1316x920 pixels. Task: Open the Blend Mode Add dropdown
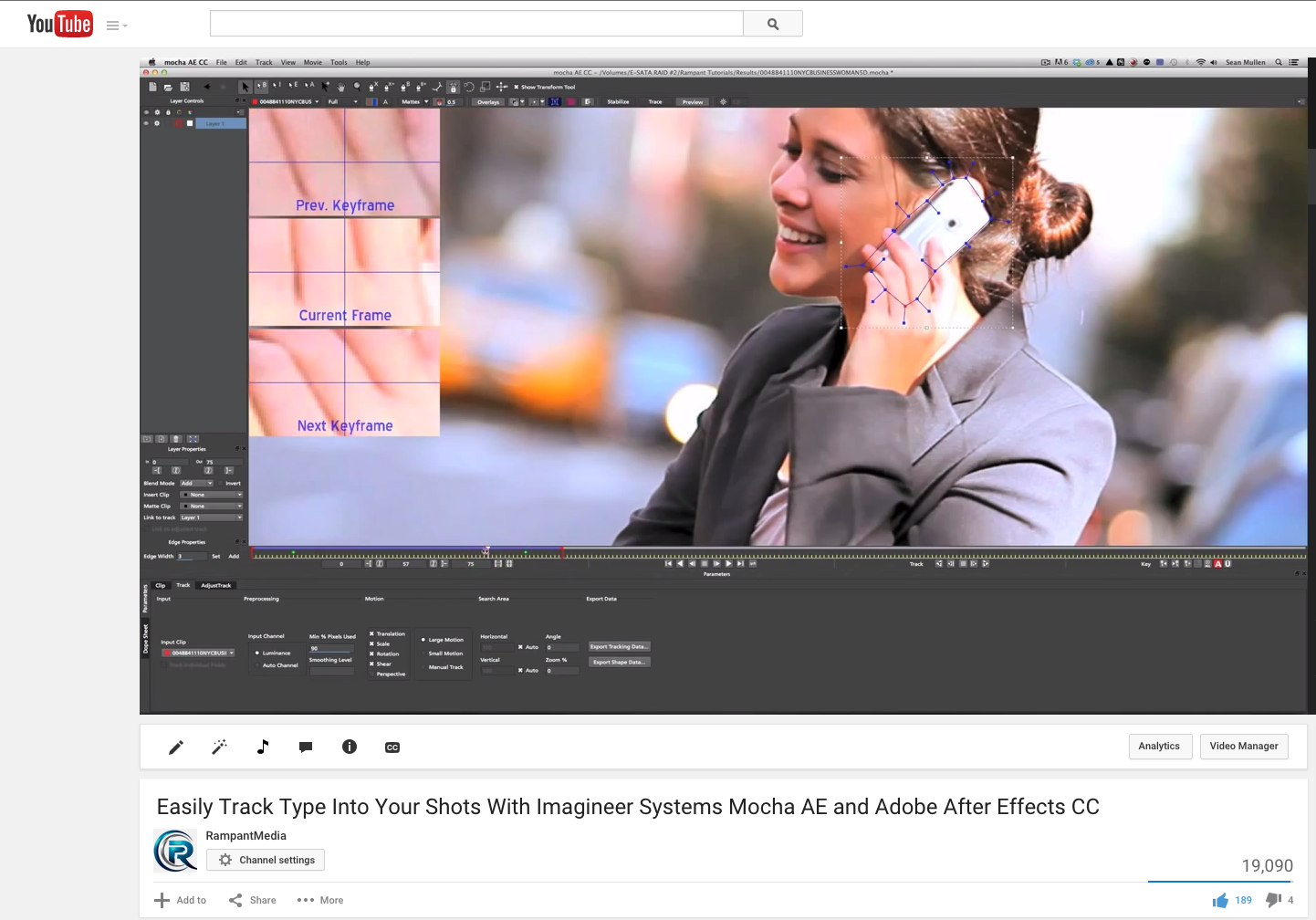[x=196, y=484]
